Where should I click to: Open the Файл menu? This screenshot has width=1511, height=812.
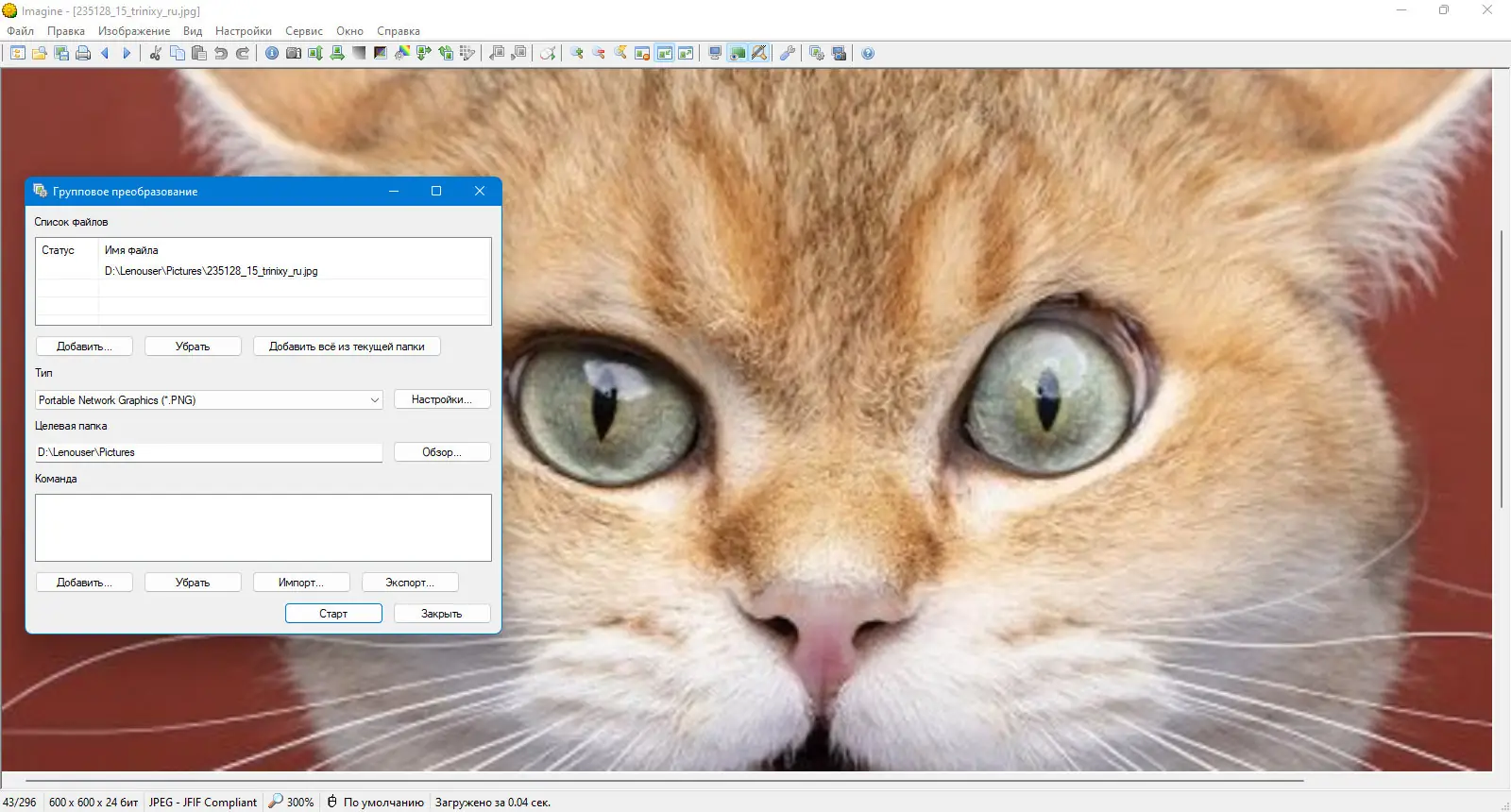(21, 31)
